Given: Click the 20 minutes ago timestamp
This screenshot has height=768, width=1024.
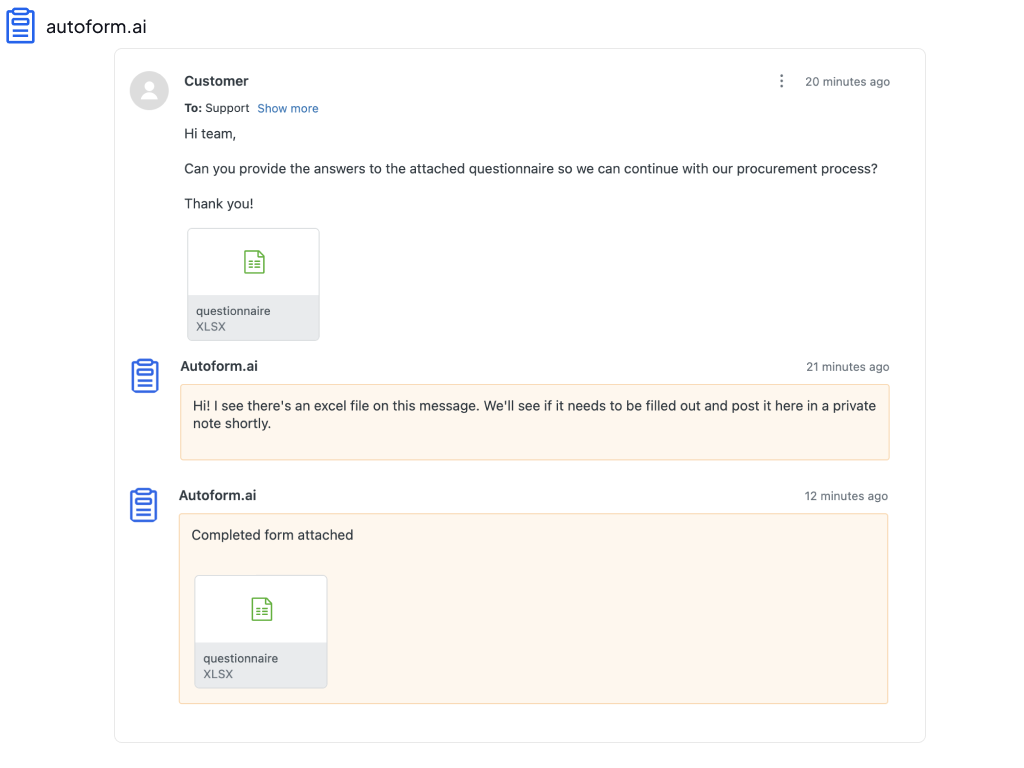Looking at the screenshot, I should (847, 82).
